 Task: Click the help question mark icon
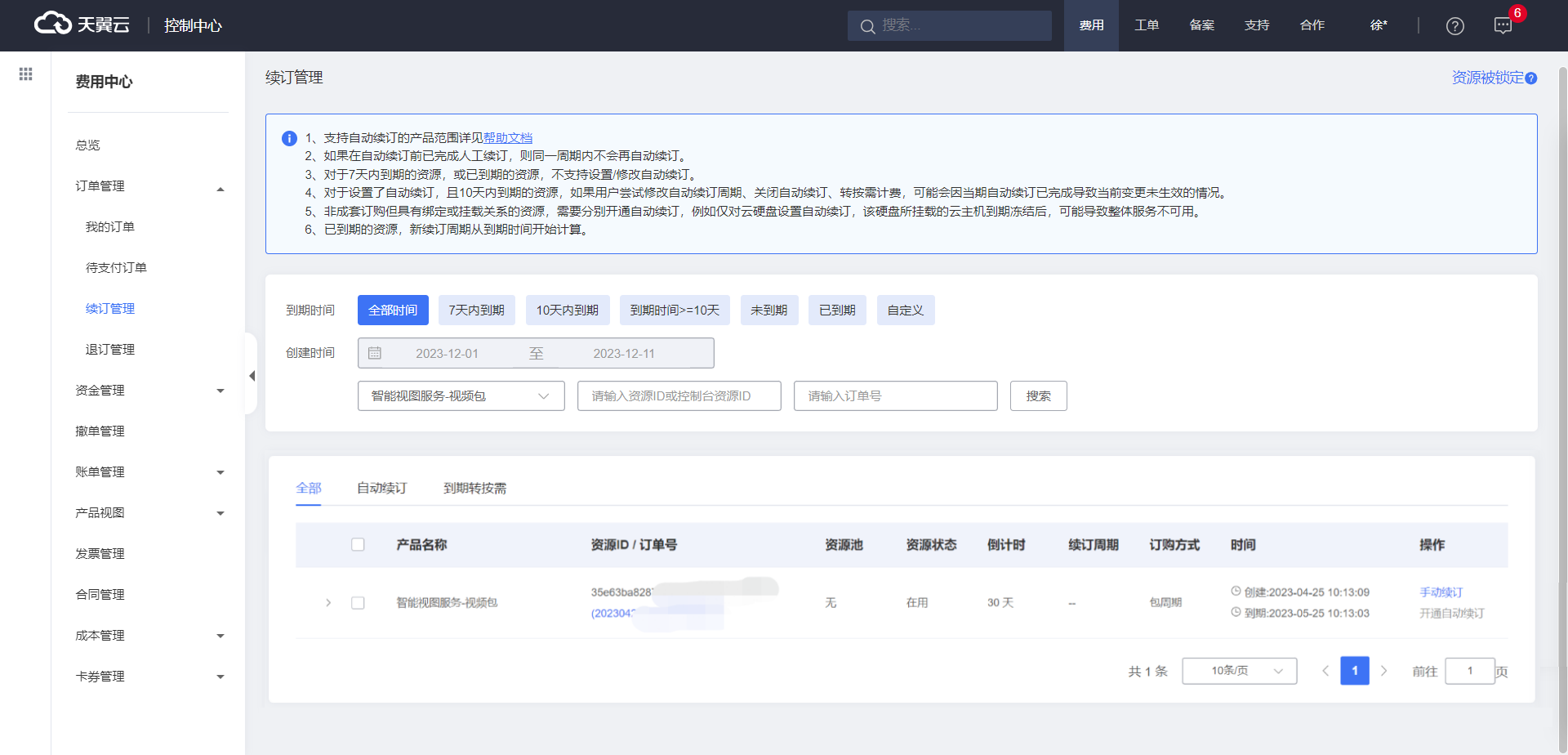click(x=1454, y=26)
